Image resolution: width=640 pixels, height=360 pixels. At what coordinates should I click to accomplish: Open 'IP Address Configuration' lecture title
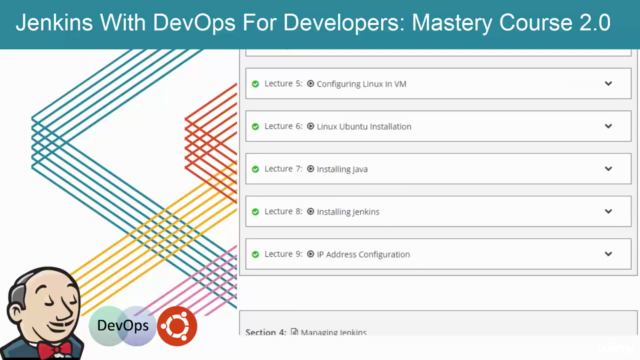[x=363, y=254]
